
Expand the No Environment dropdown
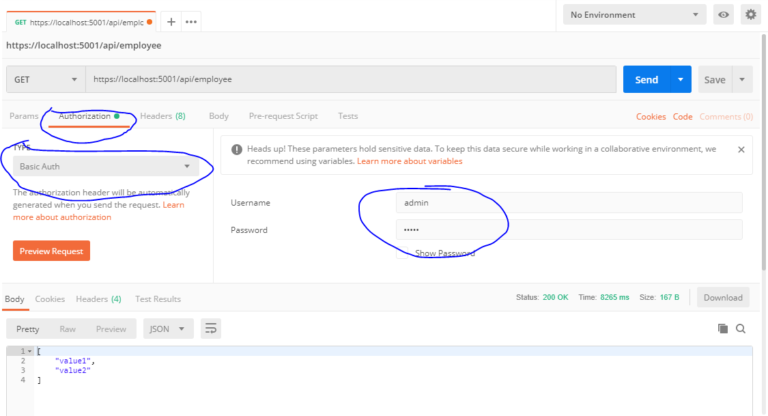(x=634, y=15)
